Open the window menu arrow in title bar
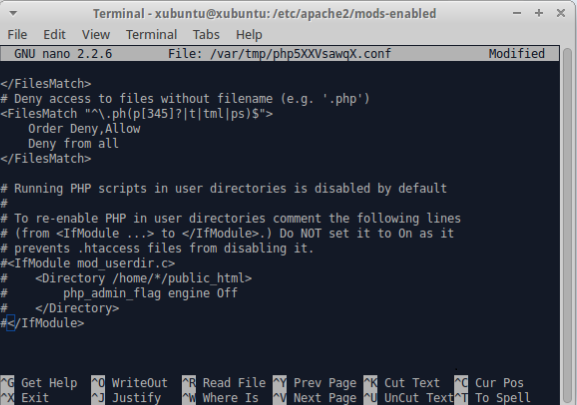577x405 pixels. (13, 14)
